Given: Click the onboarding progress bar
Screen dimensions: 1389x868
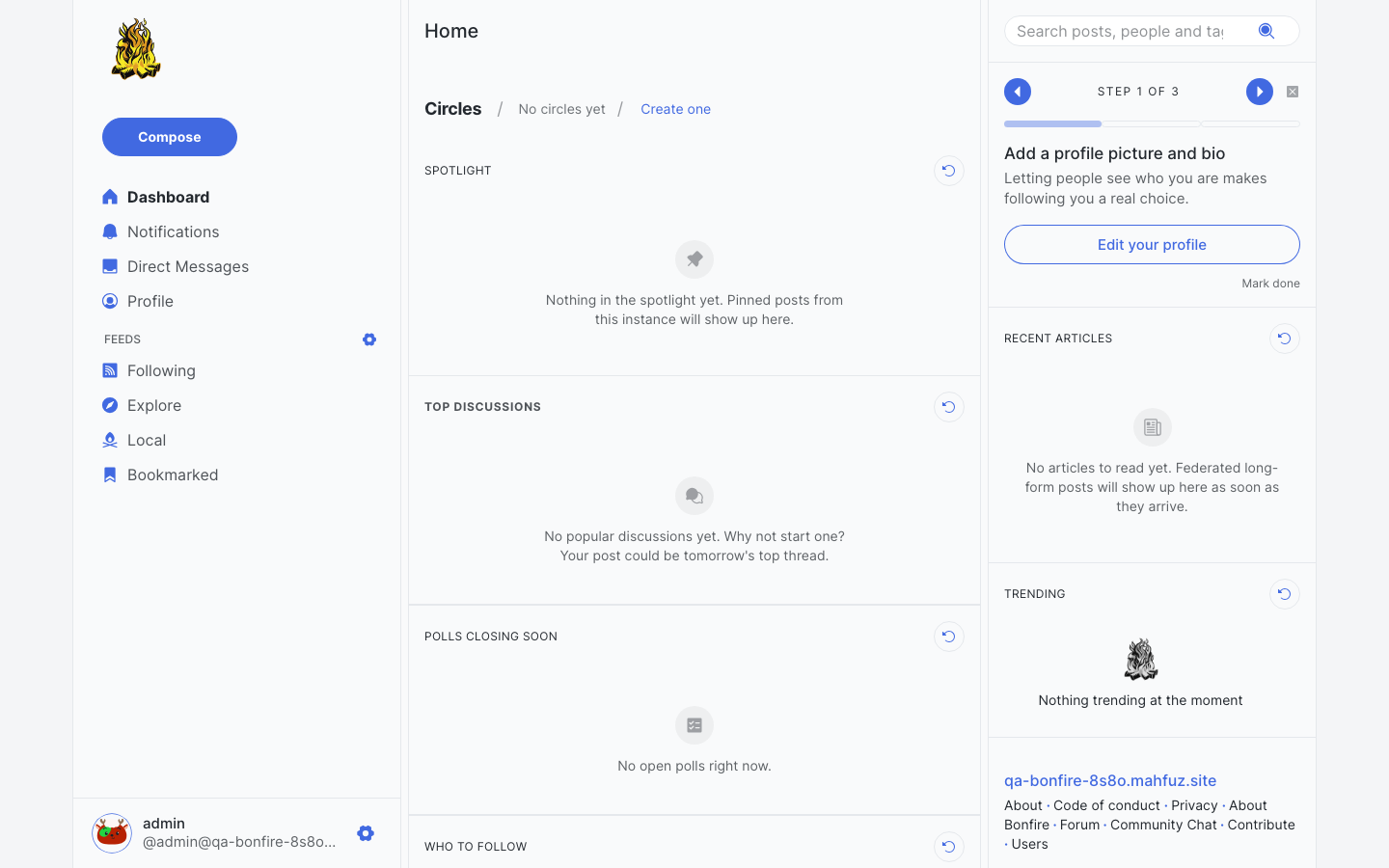Looking at the screenshot, I should pyautogui.click(x=1152, y=123).
